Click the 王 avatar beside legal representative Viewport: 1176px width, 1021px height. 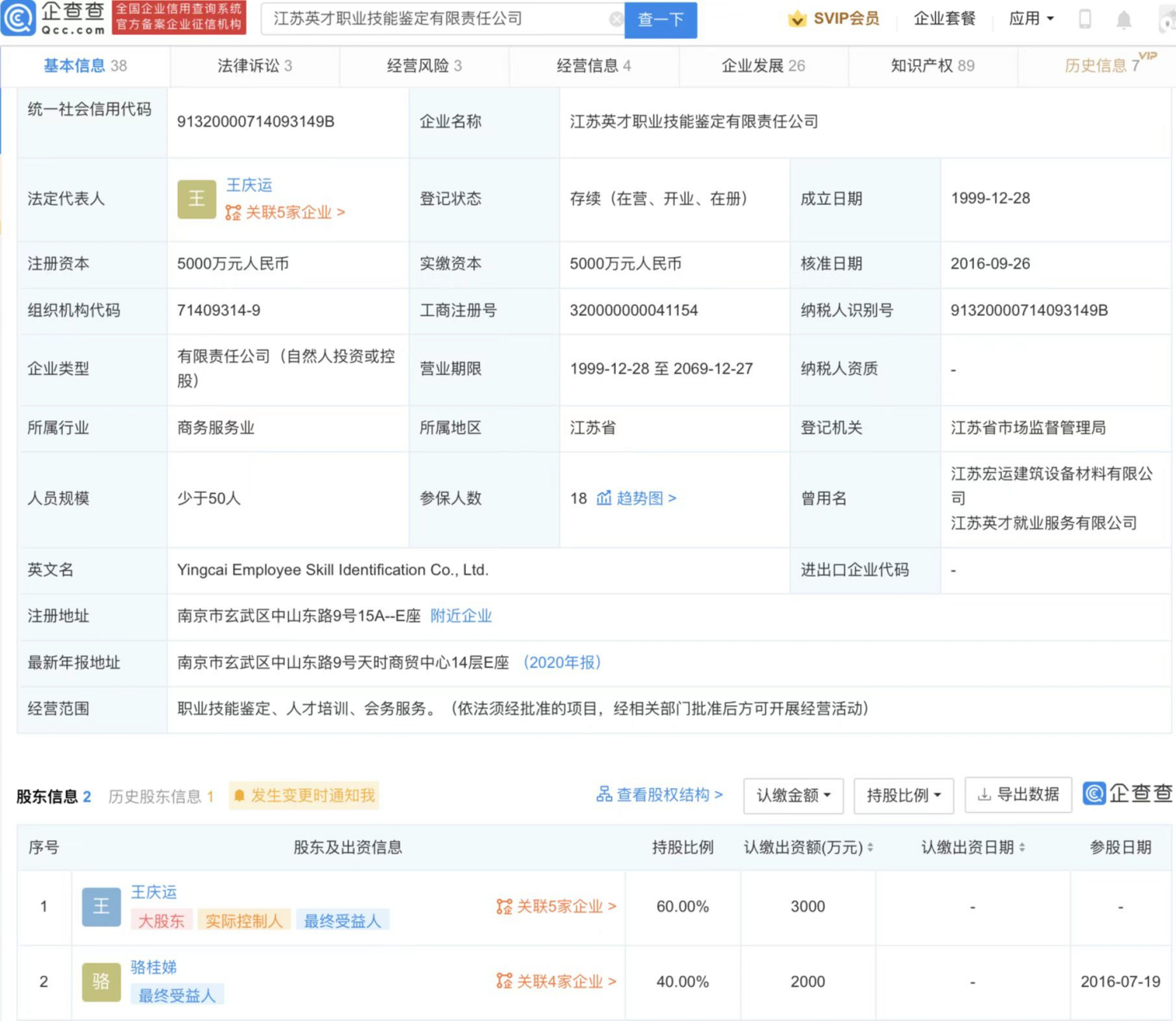click(x=196, y=199)
